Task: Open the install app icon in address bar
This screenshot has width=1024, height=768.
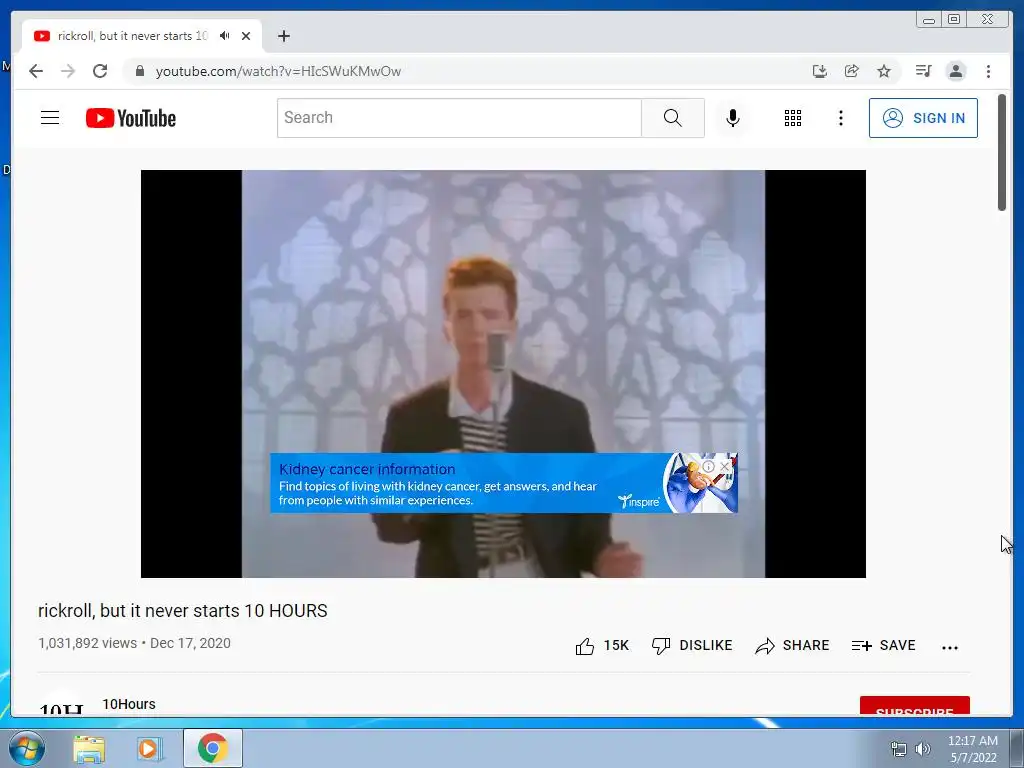Action: [x=820, y=71]
